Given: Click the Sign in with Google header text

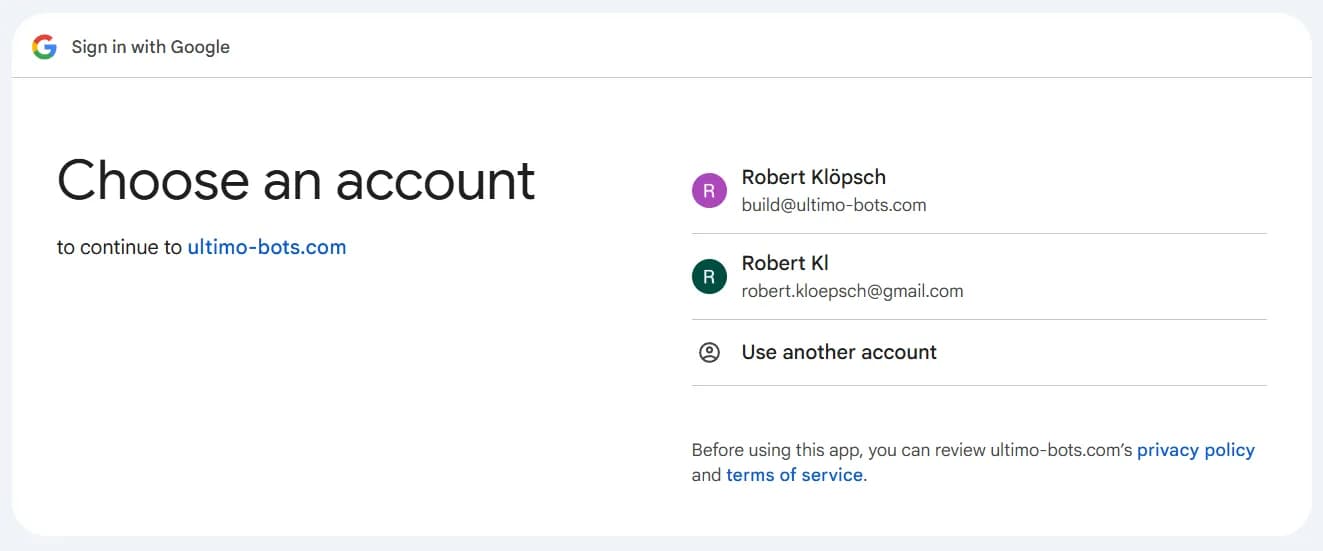Looking at the screenshot, I should tap(151, 47).
